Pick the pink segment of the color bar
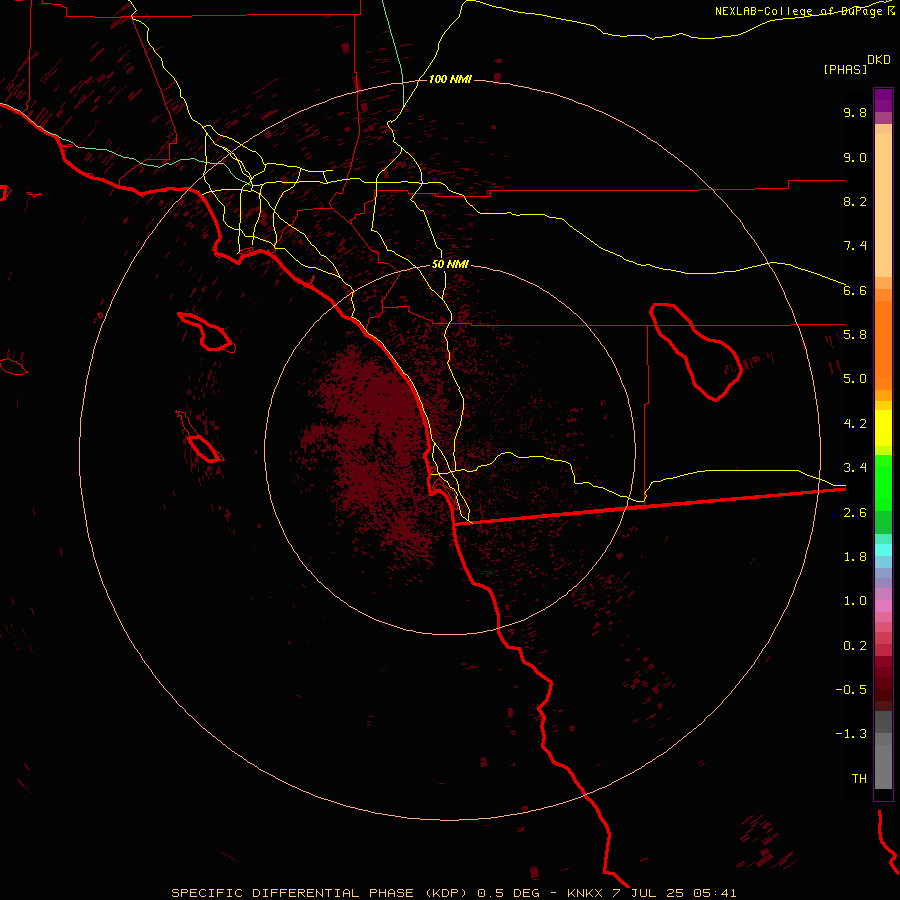900x900 pixels. pyautogui.click(x=883, y=606)
